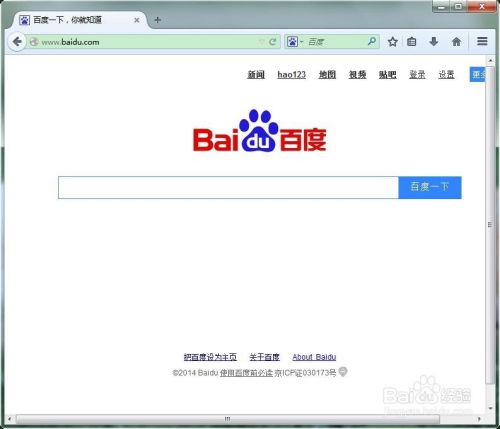The height and width of the screenshot is (429, 500).
Task: Open the hao123 link
Action: click(x=292, y=75)
